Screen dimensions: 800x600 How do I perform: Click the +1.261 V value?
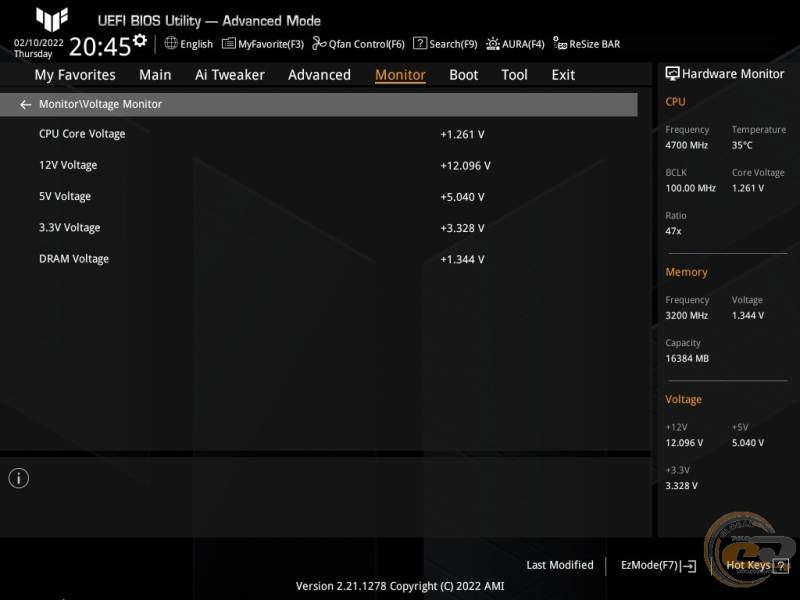tap(462, 135)
